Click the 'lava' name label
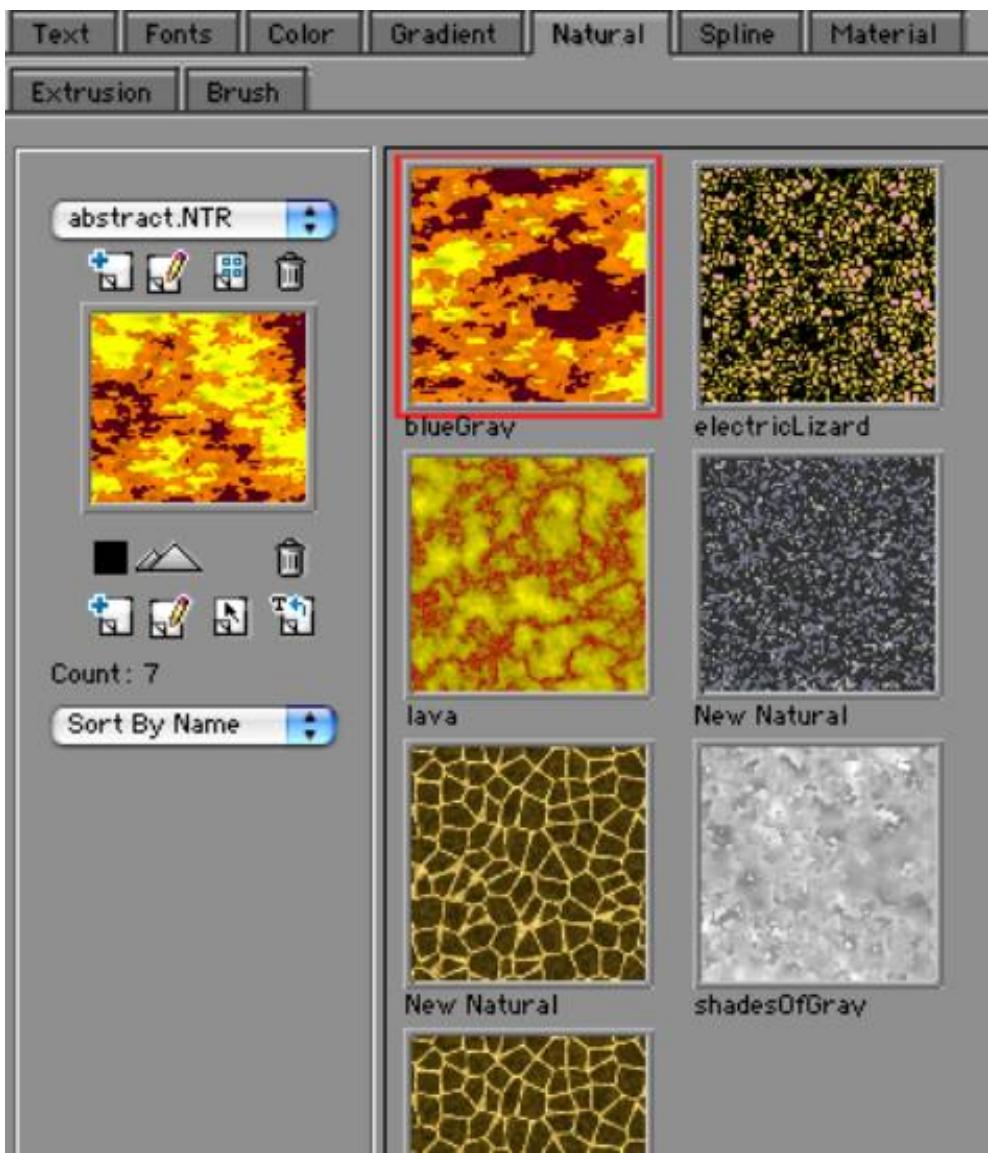Image resolution: width=996 pixels, height=1153 pixels. 432,716
